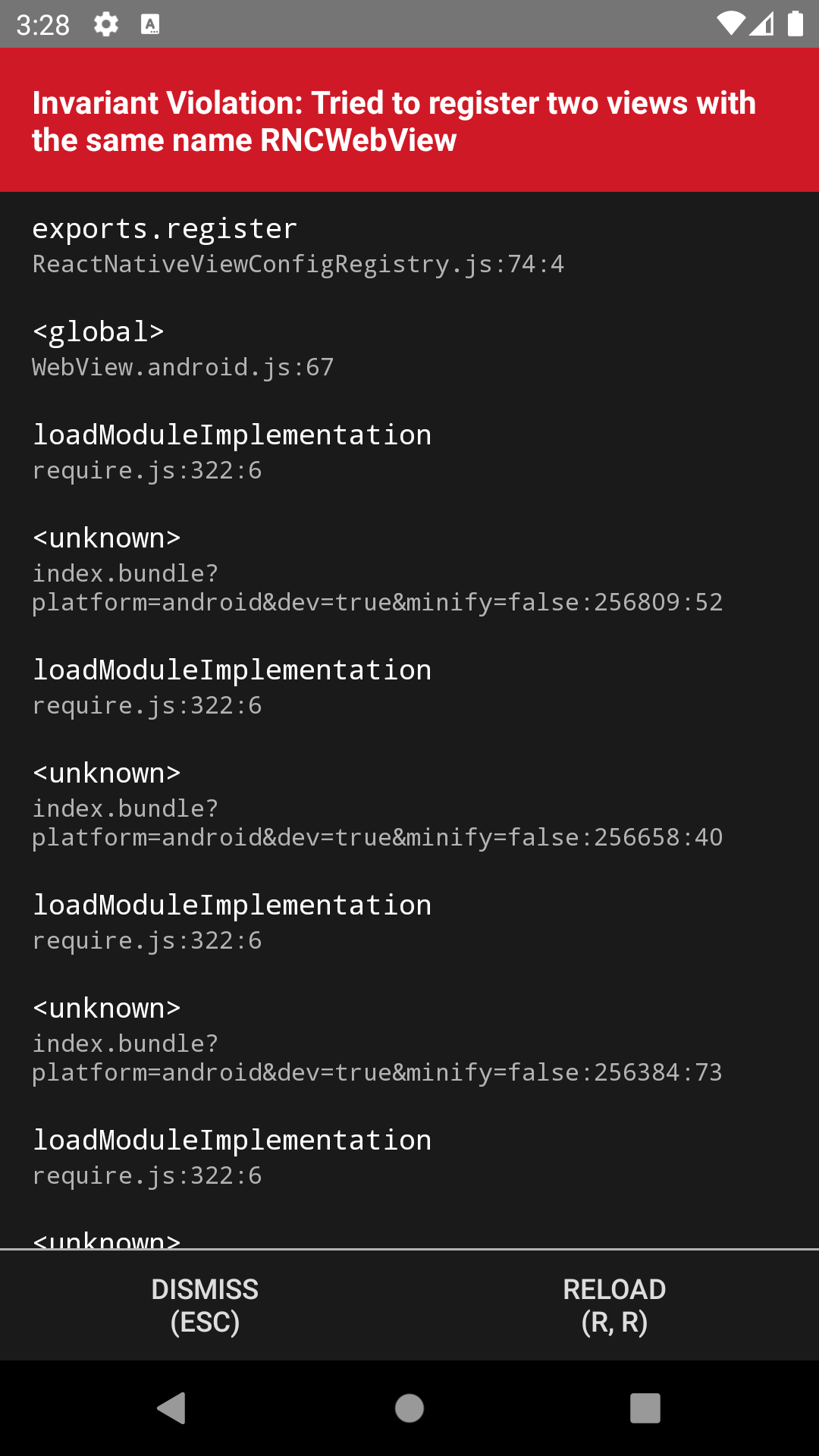Click the 3:28 clock in status bar
The image size is (819, 1456).
[43, 24]
